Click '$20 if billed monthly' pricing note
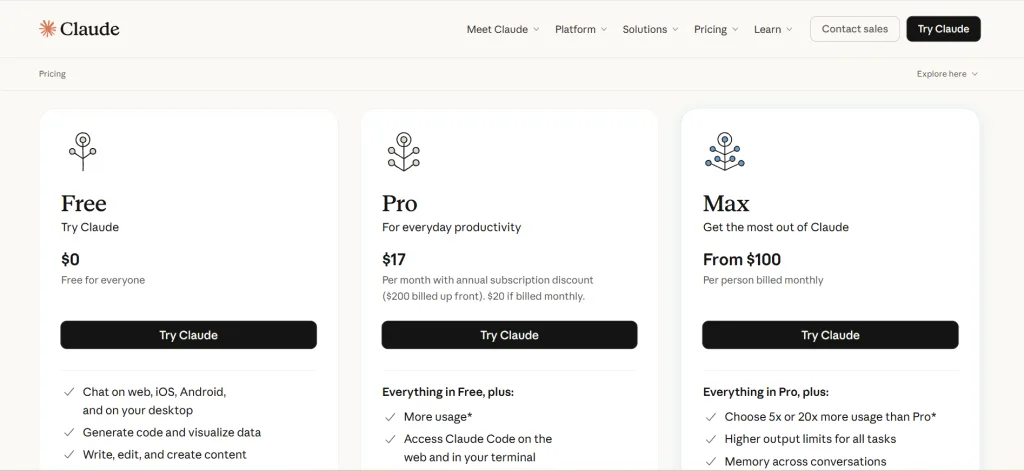This screenshot has width=1024, height=471. coord(536,297)
